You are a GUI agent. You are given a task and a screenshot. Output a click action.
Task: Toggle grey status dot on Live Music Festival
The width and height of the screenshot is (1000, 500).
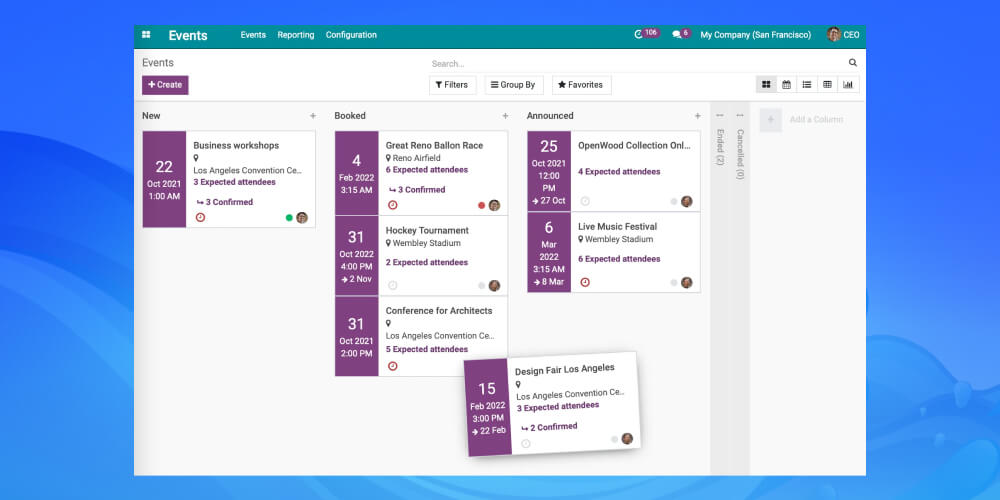click(673, 282)
